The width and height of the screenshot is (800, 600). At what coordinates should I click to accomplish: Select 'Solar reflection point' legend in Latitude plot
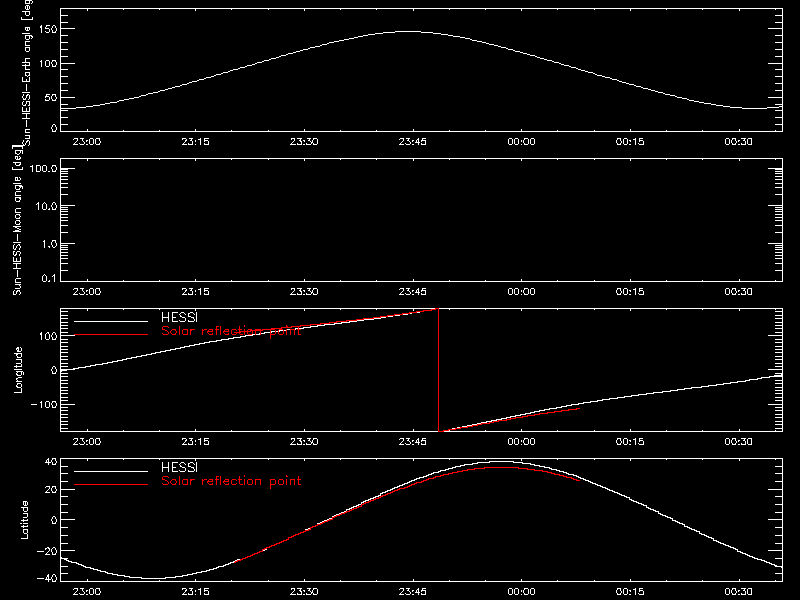(x=231, y=481)
